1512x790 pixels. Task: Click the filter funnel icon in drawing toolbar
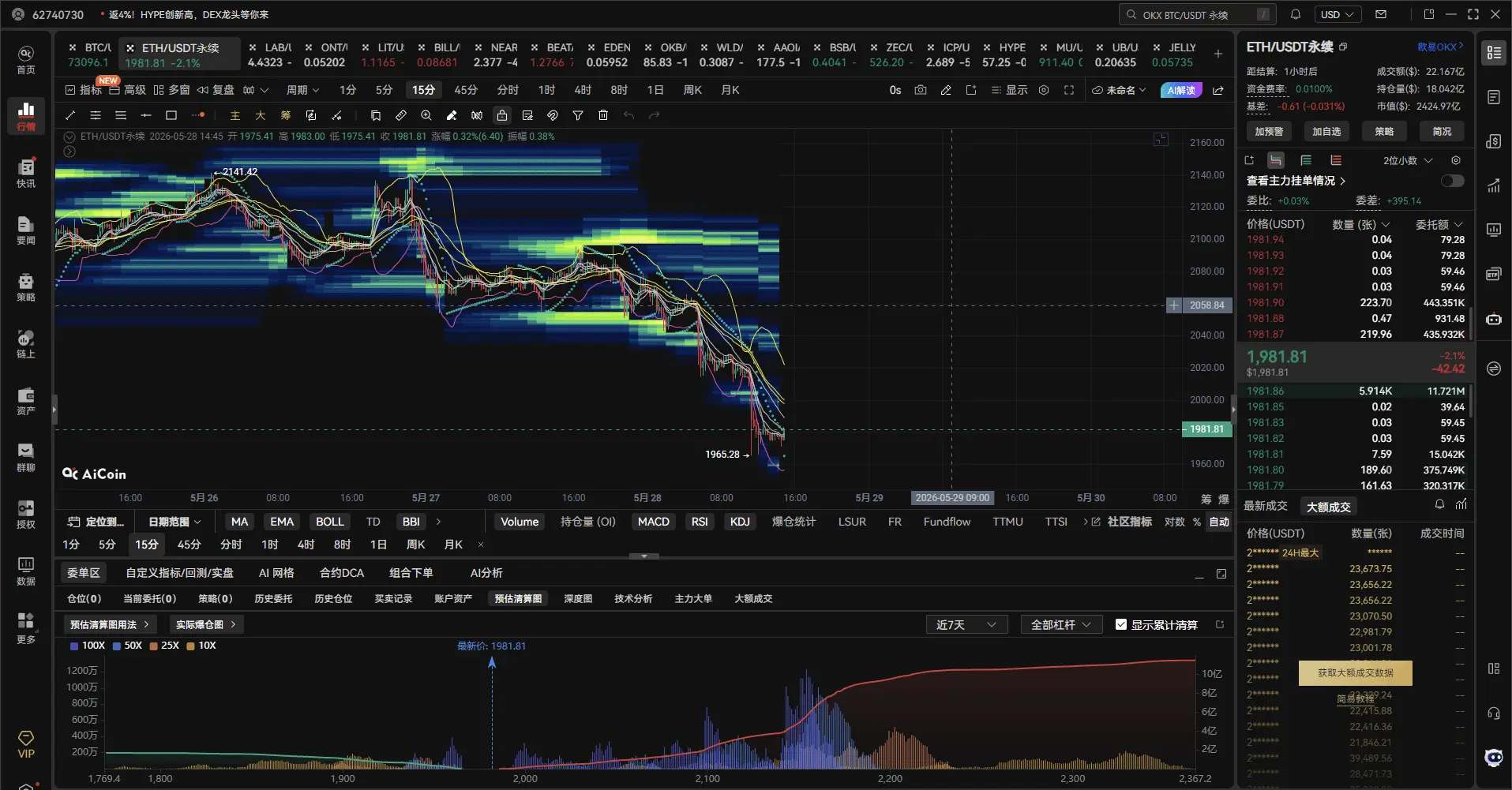578,115
